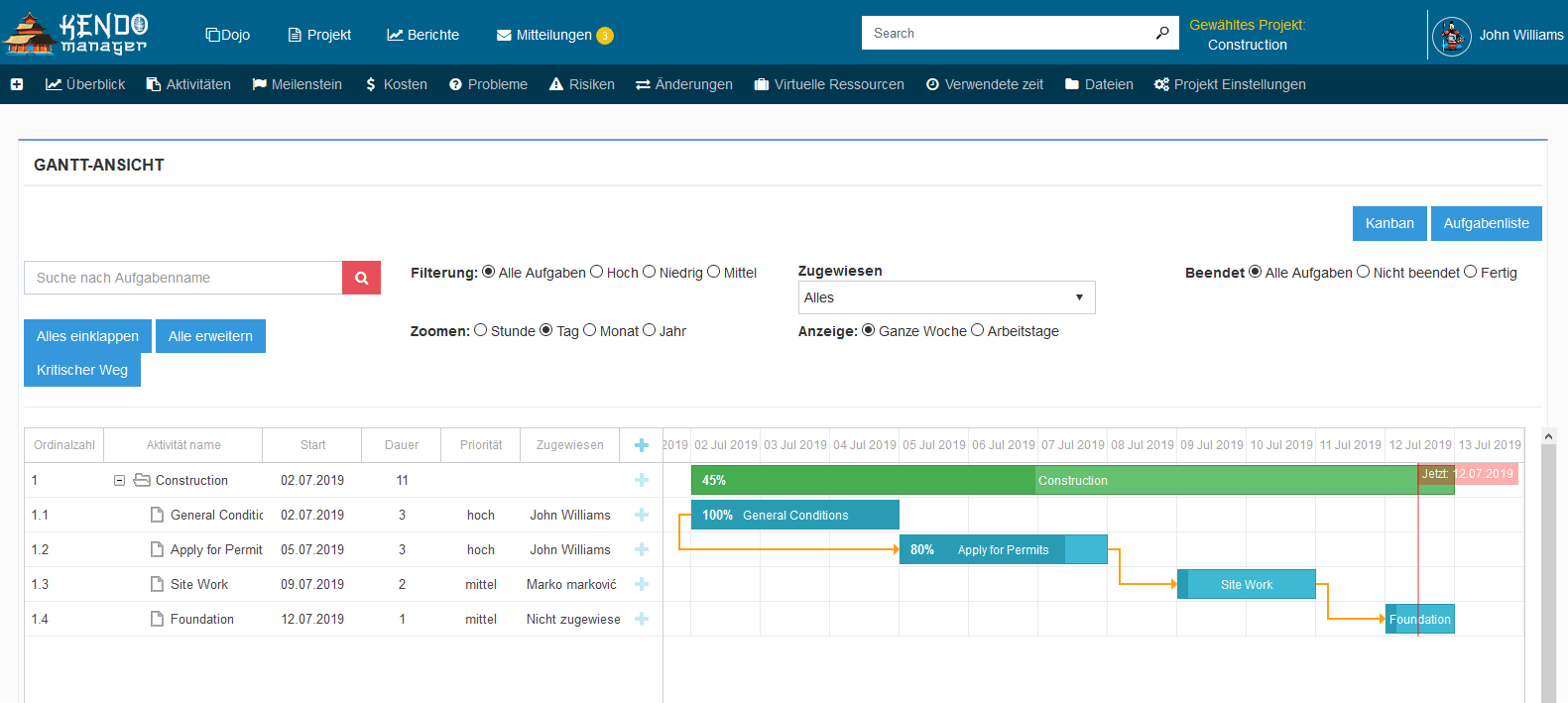Open Verwendete zeit page
Screen dimensions: 1568x703
[985, 84]
